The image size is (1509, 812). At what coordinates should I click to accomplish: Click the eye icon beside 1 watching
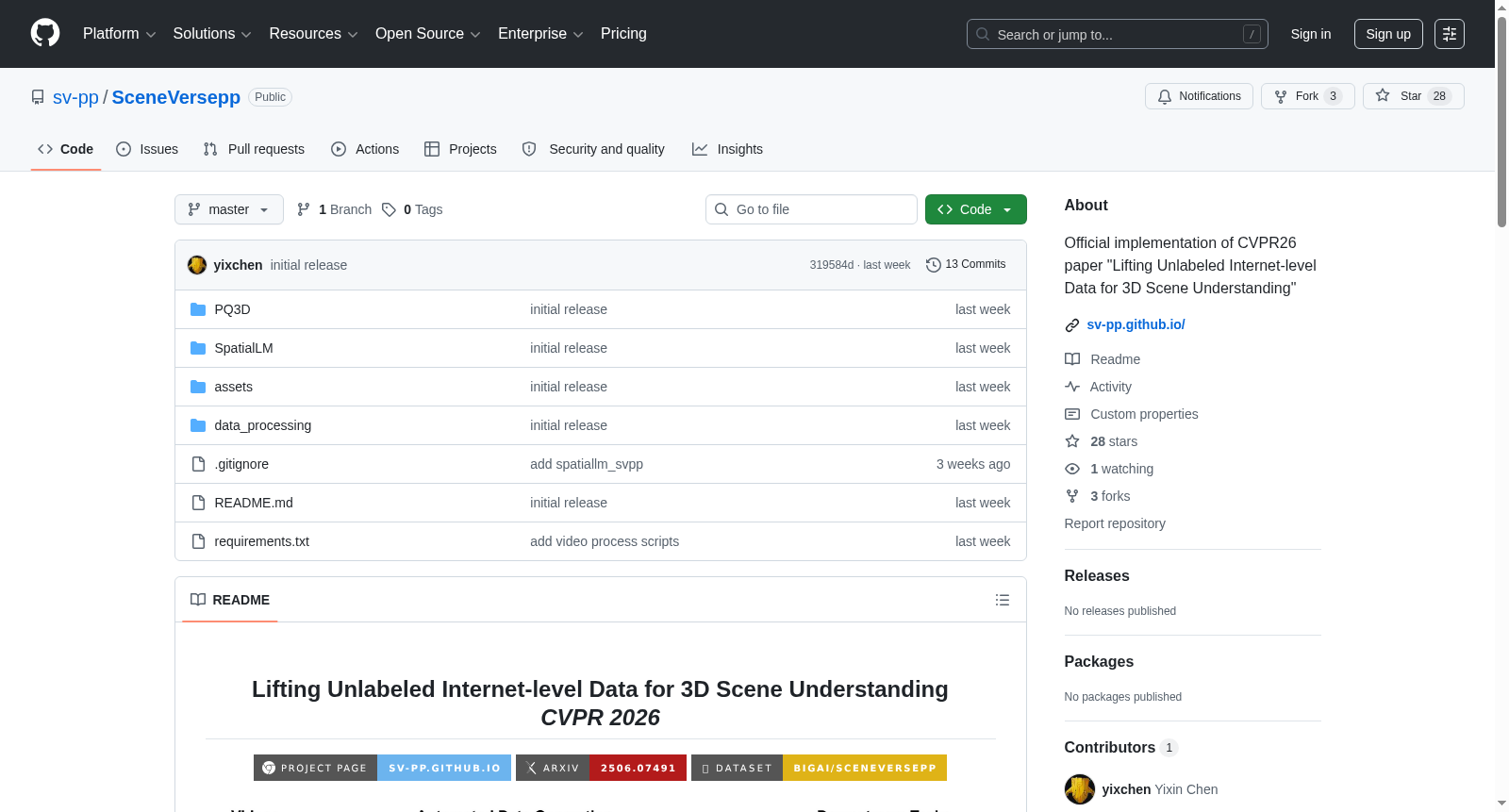1072,469
